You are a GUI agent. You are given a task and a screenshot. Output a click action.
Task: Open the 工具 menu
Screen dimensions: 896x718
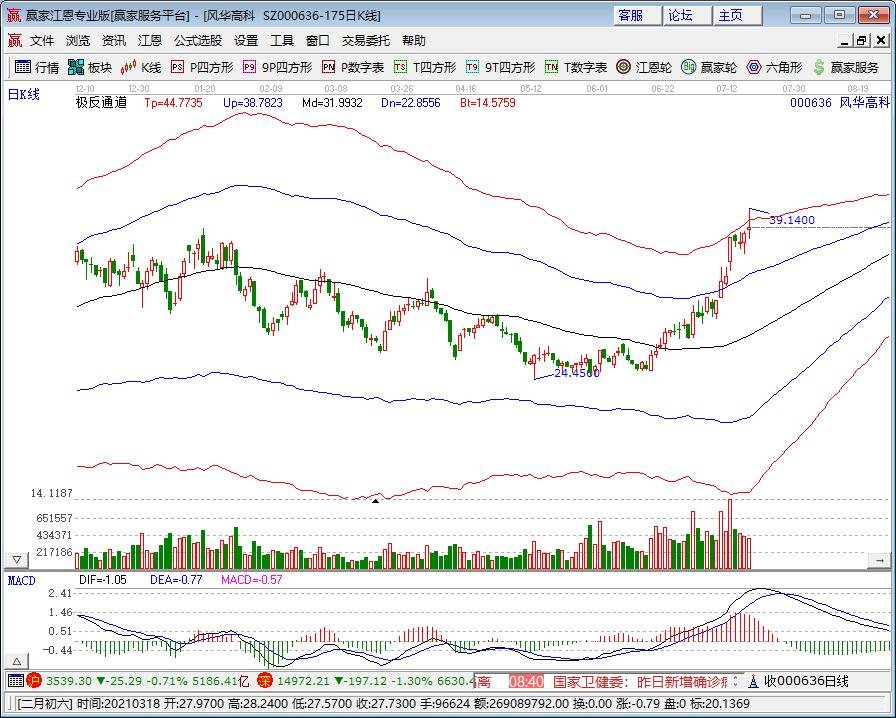coord(282,41)
